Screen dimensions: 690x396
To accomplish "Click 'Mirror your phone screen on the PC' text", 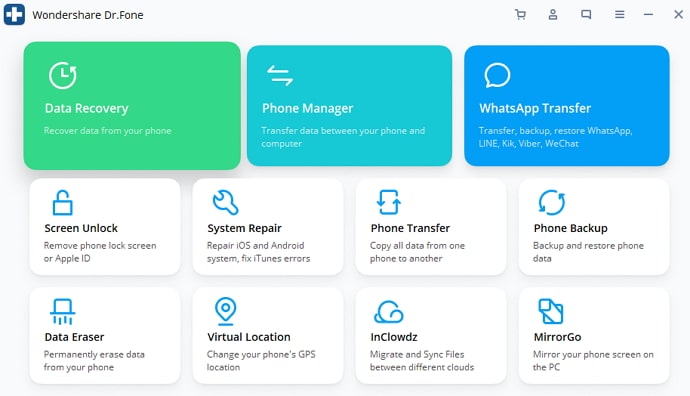I will point(593,361).
